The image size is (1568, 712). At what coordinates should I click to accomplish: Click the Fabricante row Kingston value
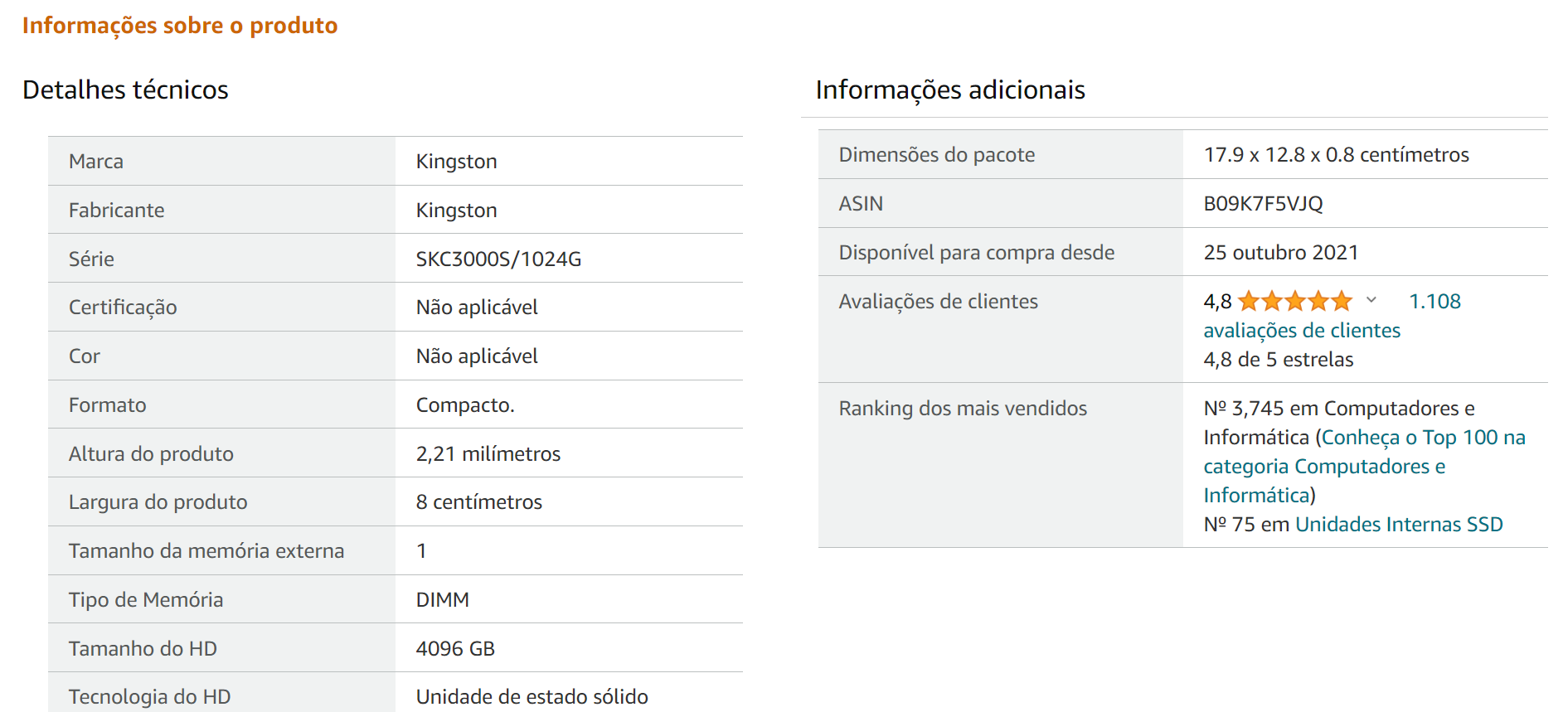click(456, 211)
